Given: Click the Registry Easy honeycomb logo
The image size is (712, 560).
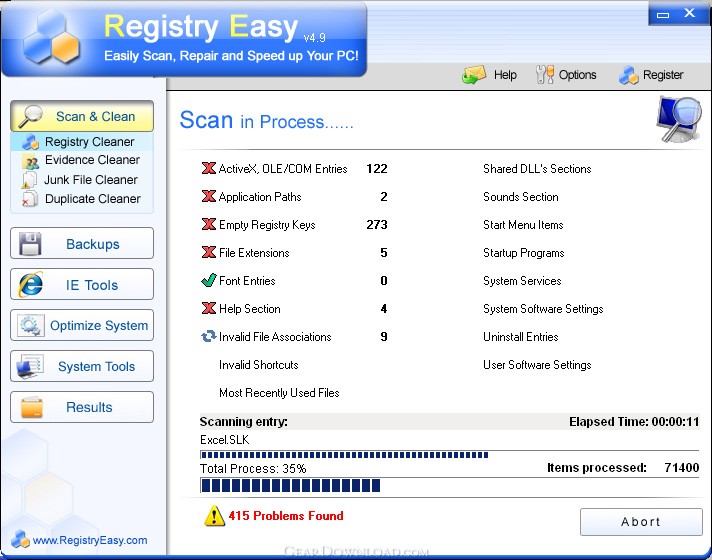Looking at the screenshot, I should [x=51, y=38].
